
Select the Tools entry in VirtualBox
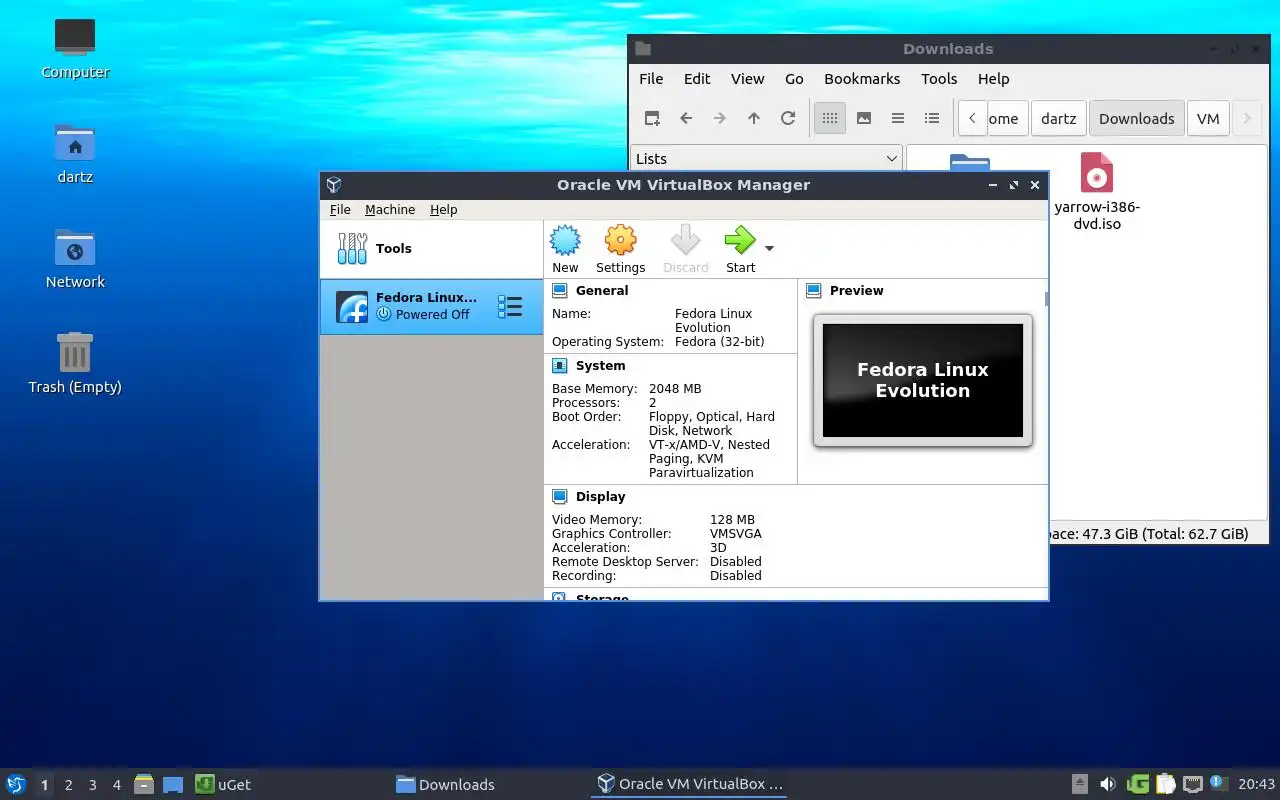[x=431, y=249]
